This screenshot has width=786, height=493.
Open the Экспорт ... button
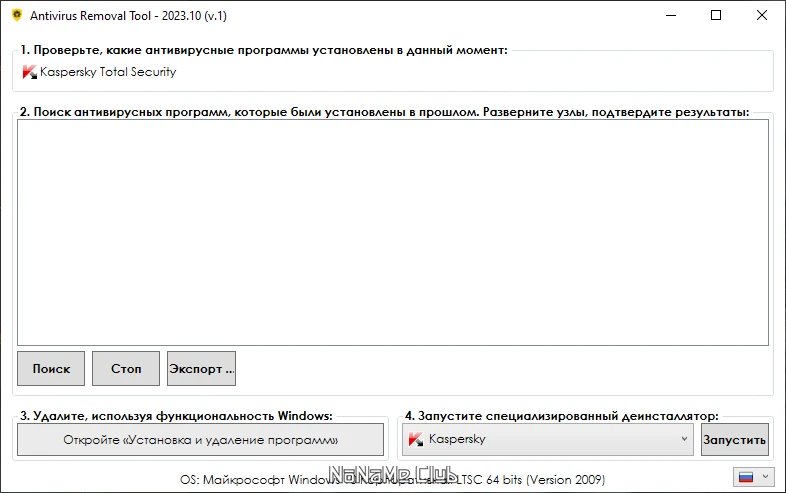(201, 369)
